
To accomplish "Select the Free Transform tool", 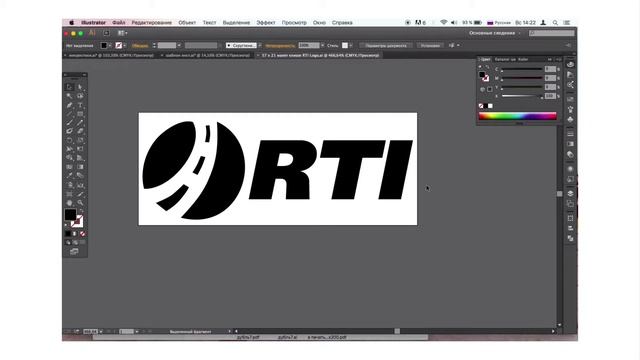I will point(80,149).
